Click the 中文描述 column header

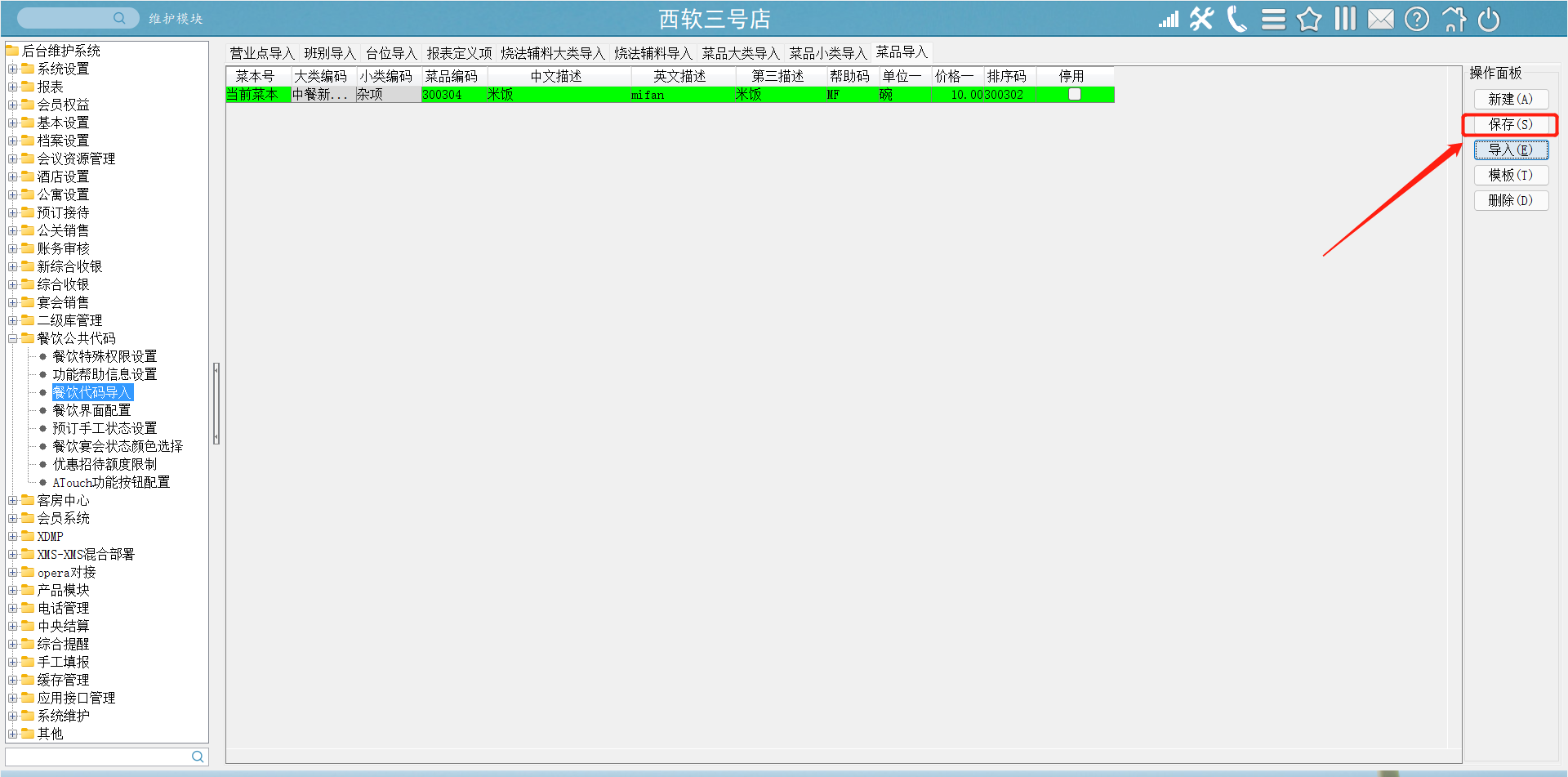coord(556,76)
